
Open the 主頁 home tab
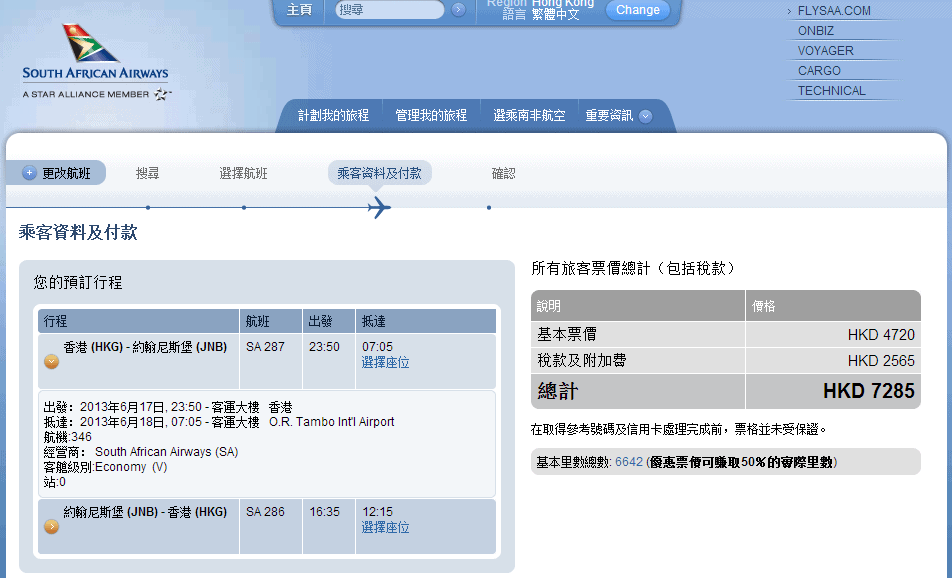(x=299, y=10)
